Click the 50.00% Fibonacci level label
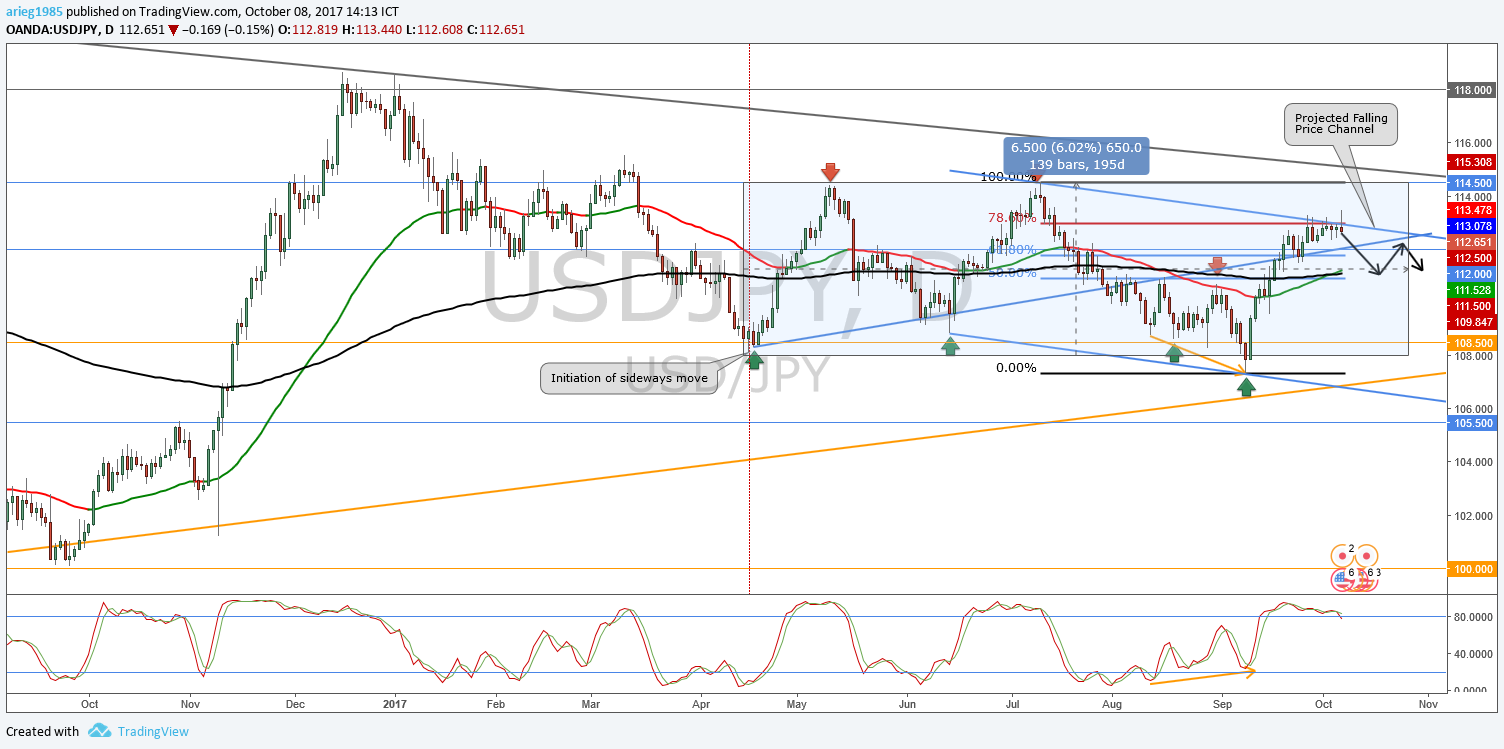This screenshot has width=1504, height=749. (1011, 273)
